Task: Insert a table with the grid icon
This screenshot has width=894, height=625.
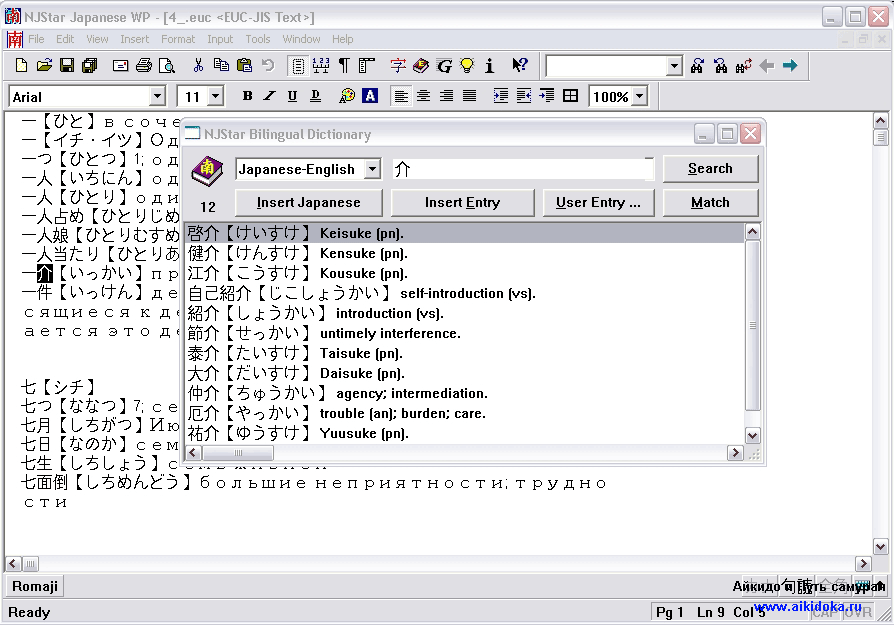Action: [x=570, y=96]
